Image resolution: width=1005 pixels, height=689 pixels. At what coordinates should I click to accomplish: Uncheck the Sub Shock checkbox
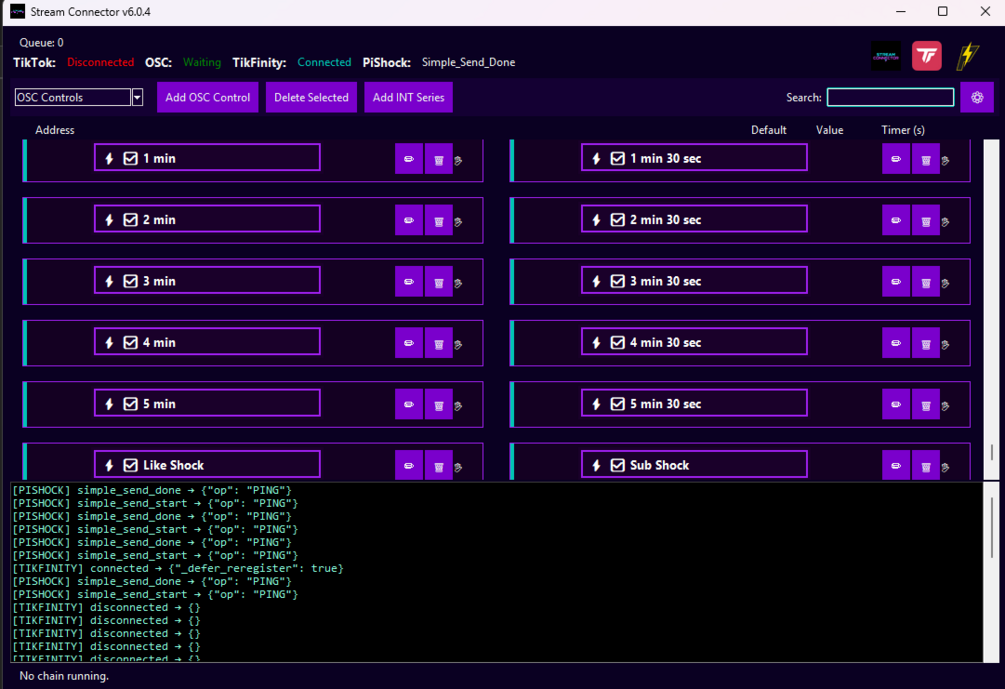pos(618,465)
